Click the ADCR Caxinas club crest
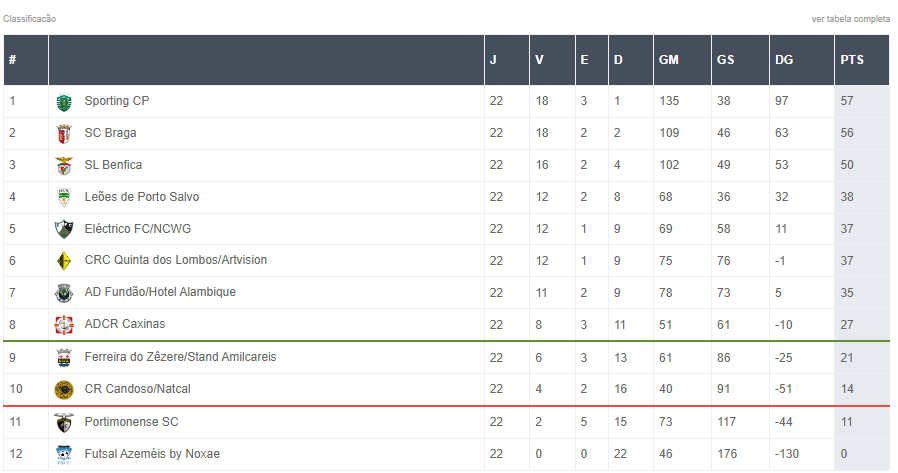The image size is (898, 473). [x=64, y=325]
